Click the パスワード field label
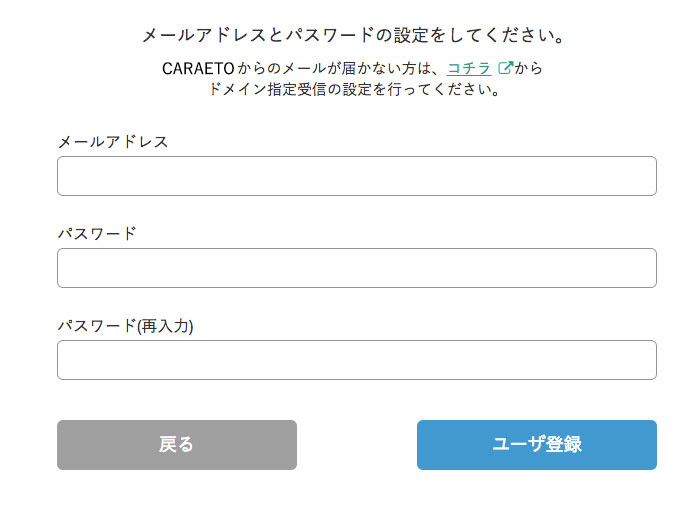The height and width of the screenshot is (507, 700). coord(97,233)
